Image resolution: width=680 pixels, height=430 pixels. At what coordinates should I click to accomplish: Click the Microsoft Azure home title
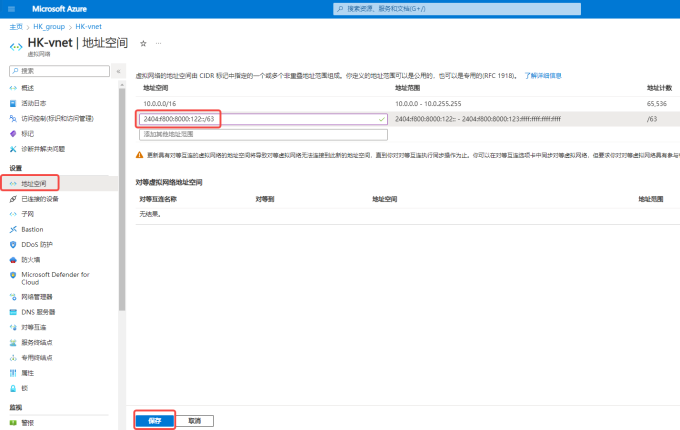[59, 9]
